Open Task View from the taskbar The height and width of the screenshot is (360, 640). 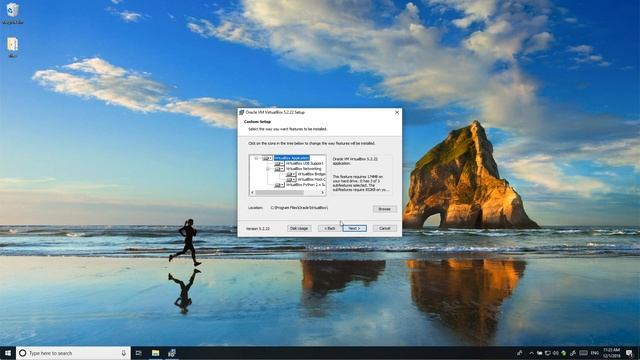138,353
